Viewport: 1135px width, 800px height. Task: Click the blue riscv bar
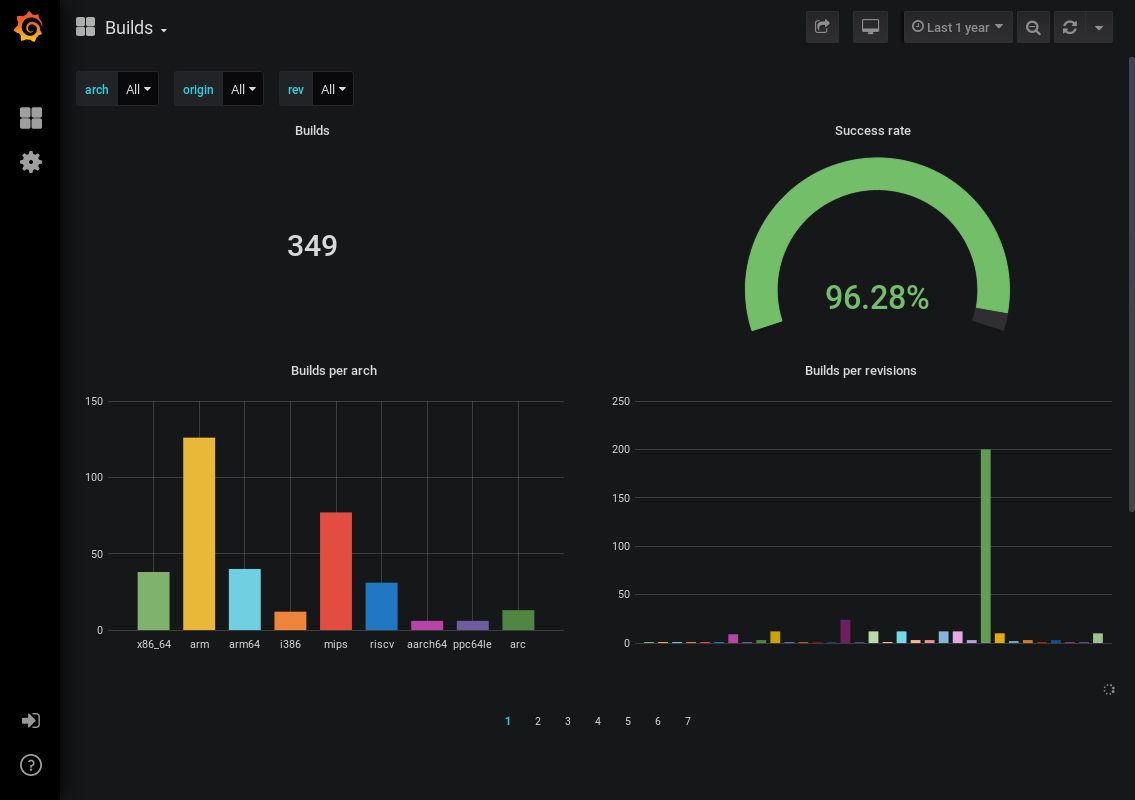coord(381,606)
